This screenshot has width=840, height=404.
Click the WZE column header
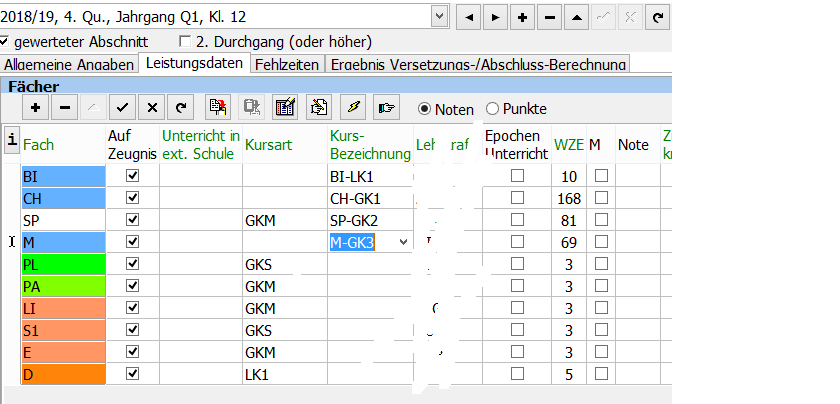(x=569, y=145)
